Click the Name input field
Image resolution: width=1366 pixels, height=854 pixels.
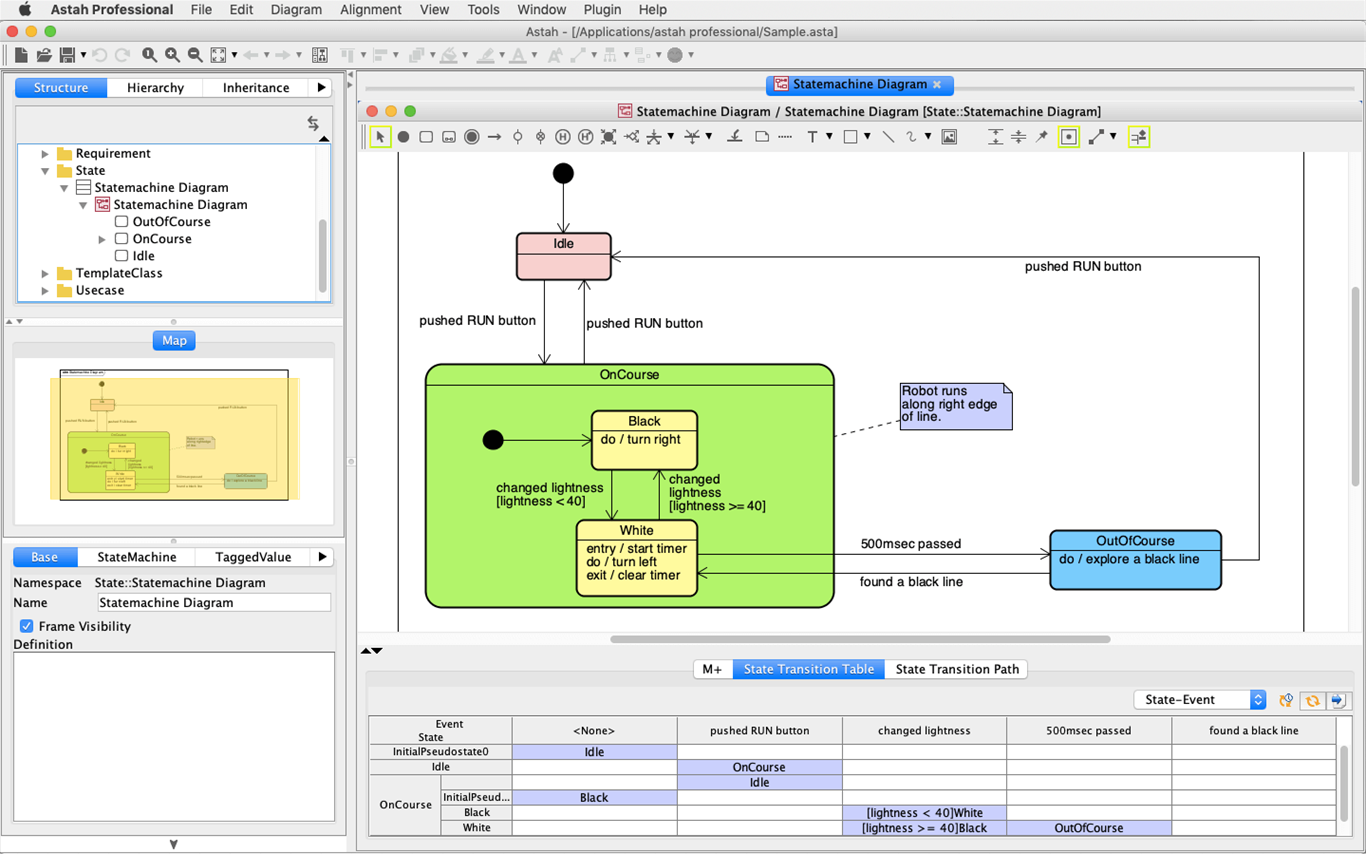214,603
